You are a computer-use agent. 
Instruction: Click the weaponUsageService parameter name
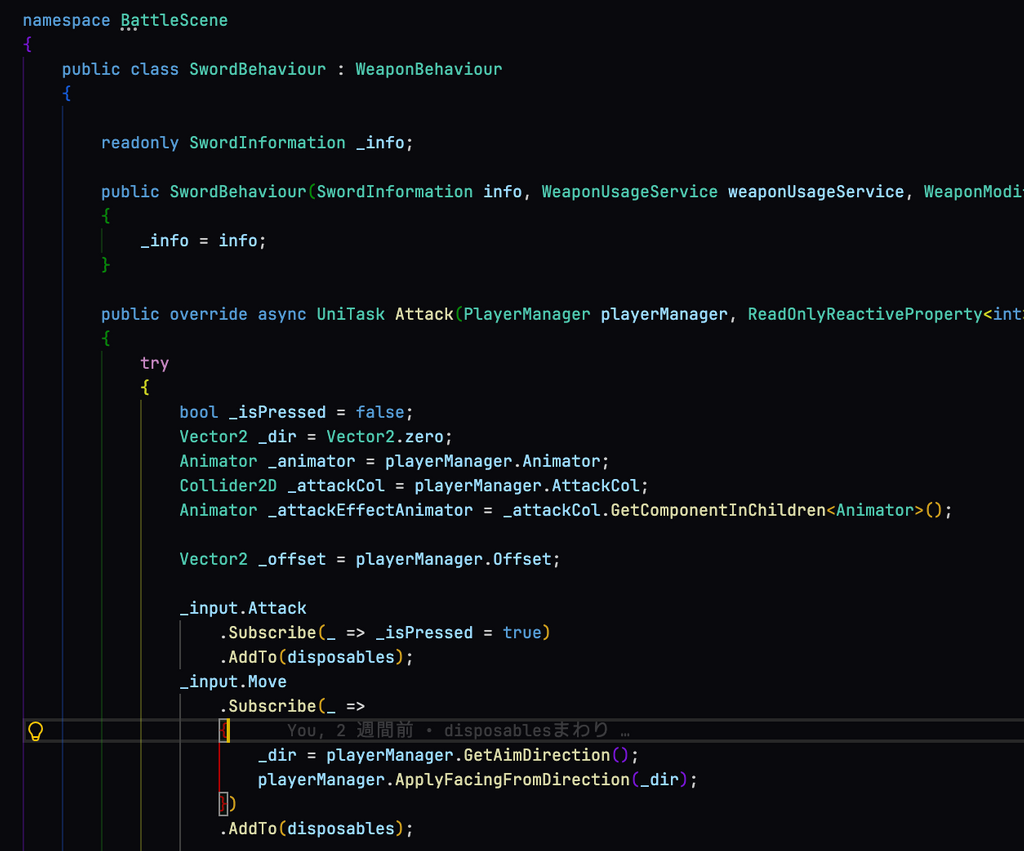[815, 191]
